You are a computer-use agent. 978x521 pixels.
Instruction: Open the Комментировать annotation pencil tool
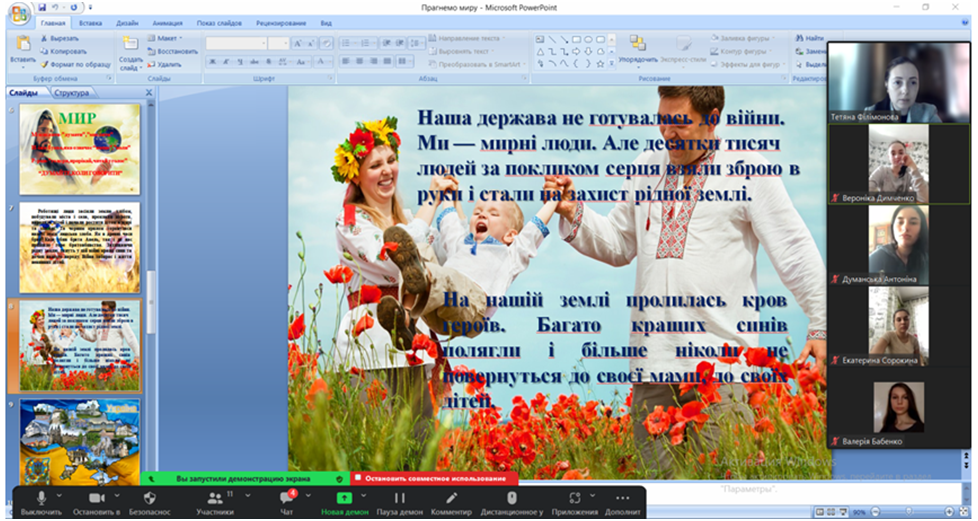point(452,498)
